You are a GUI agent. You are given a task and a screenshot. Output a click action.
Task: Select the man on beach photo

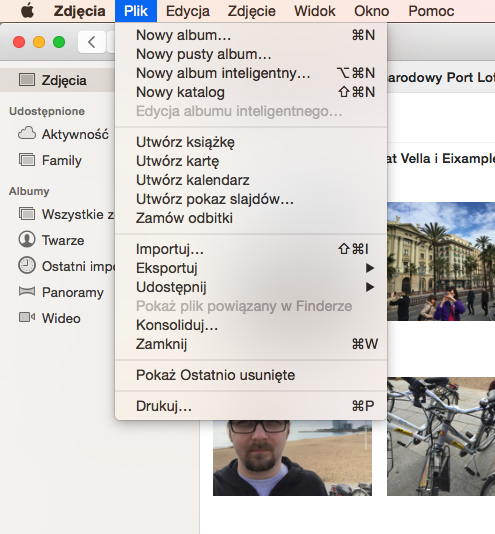coord(292,458)
